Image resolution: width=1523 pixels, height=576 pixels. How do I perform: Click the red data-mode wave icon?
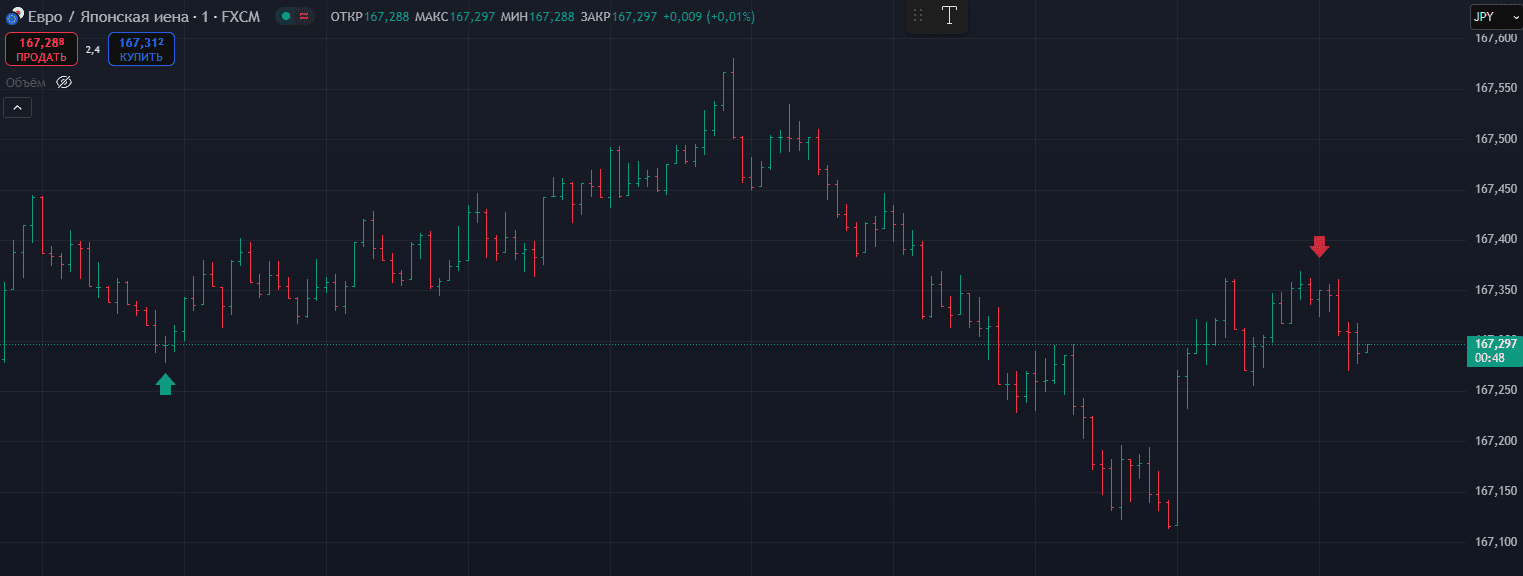[303, 17]
